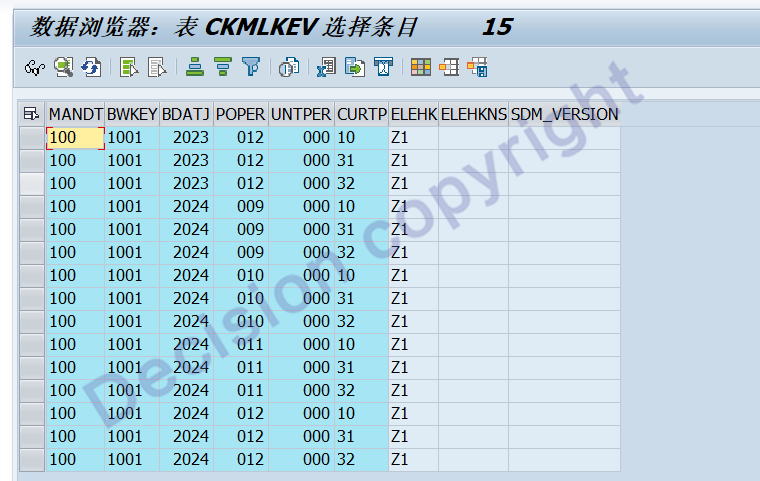The width and height of the screenshot is (760, 481).
Task: Select the first row using its row selector
Action: pyautogui.click(x=32, y=138)
